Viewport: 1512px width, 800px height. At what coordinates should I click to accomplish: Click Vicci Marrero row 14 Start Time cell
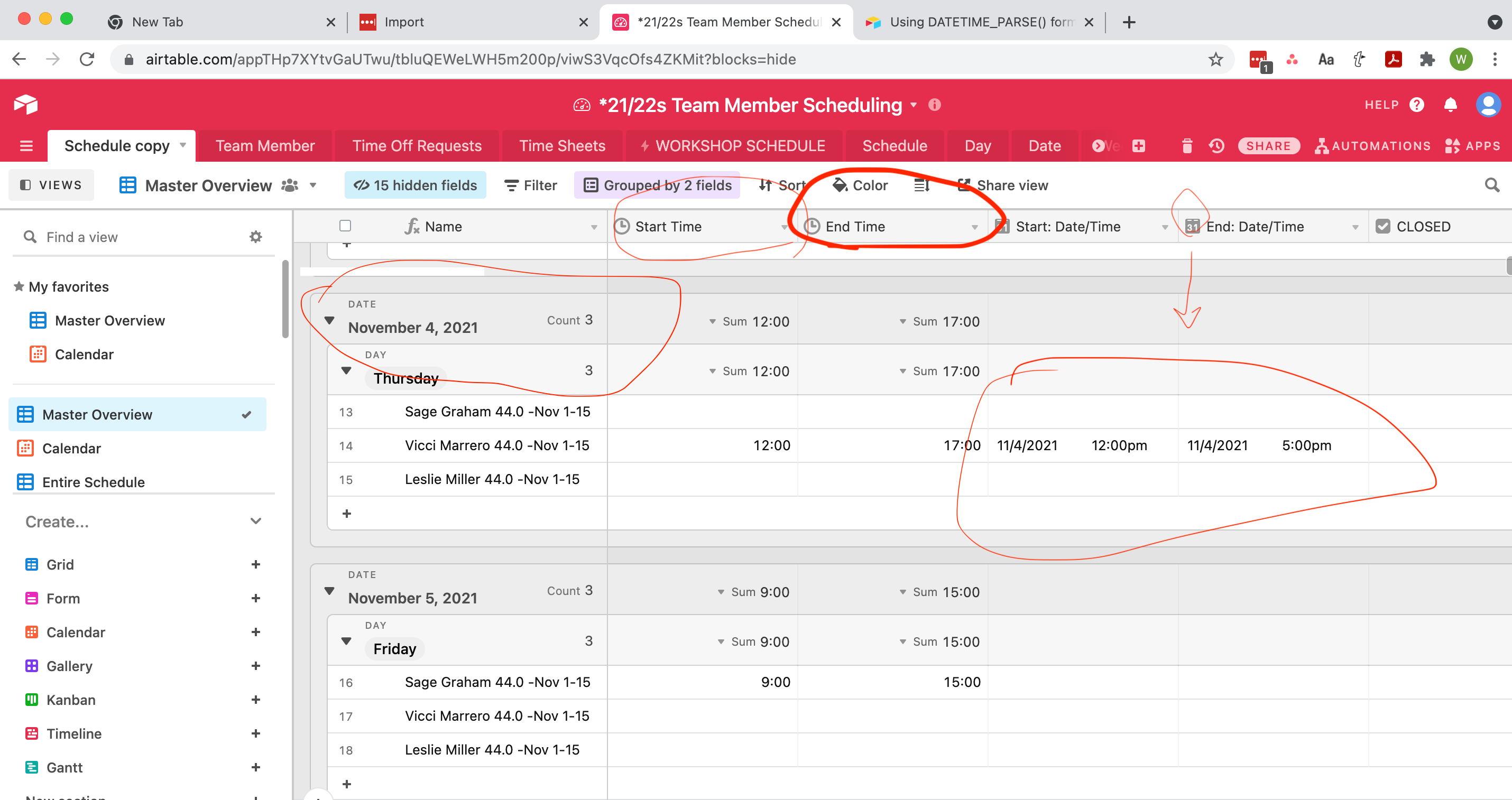(x=702, y=446)
